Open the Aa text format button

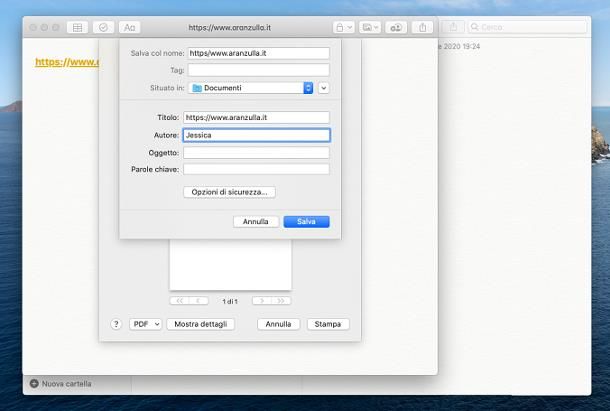[130, 27]
